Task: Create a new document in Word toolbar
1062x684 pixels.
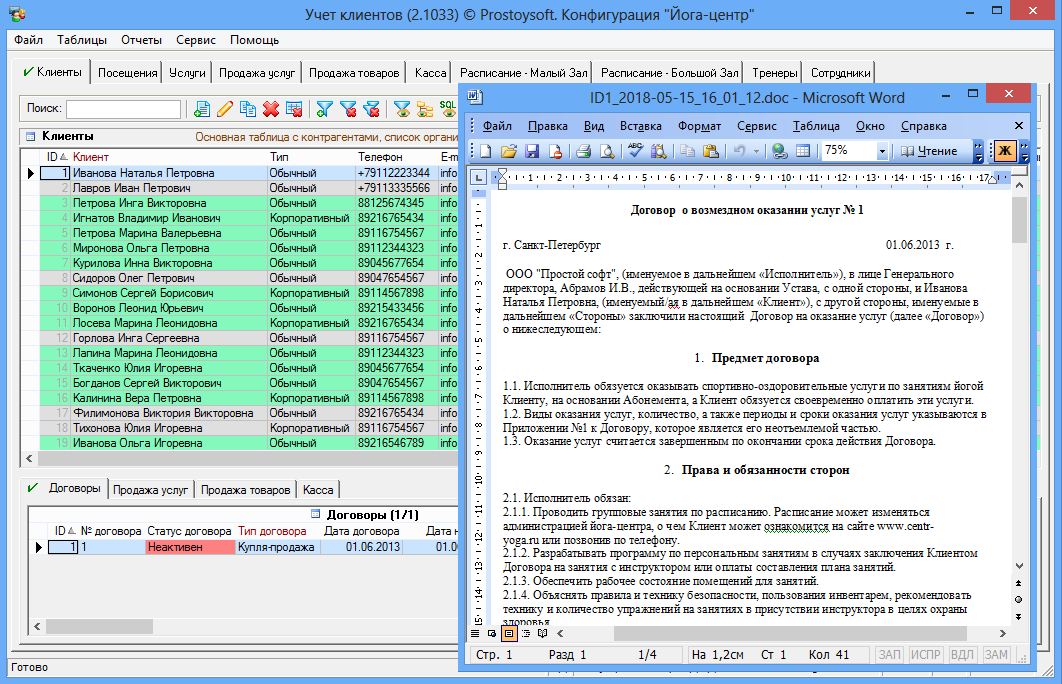Action: pos(485,151)
